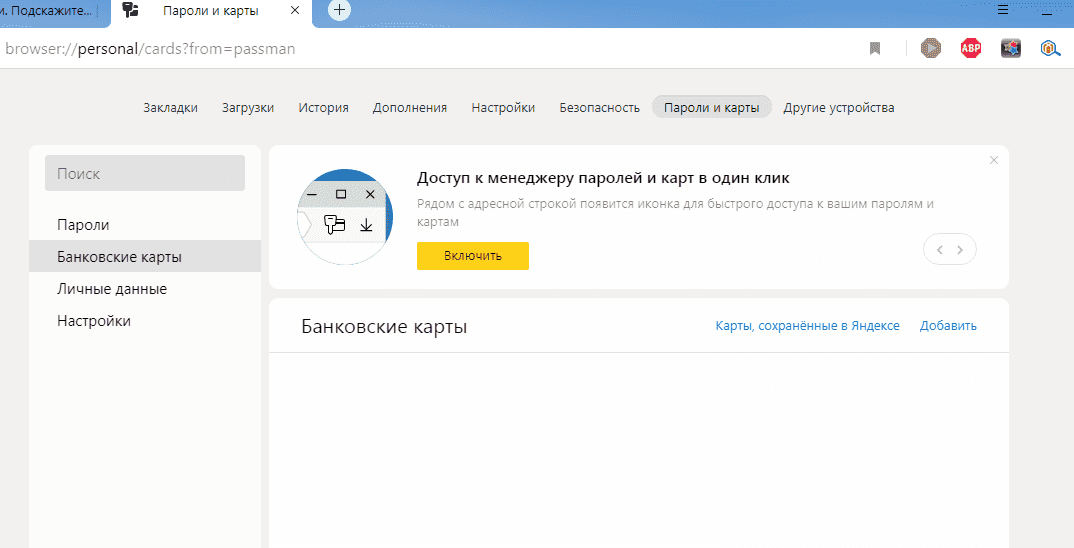The image size is (1074, 548).
Task: Open Личные данные in the sidebar
Action: 112,289
